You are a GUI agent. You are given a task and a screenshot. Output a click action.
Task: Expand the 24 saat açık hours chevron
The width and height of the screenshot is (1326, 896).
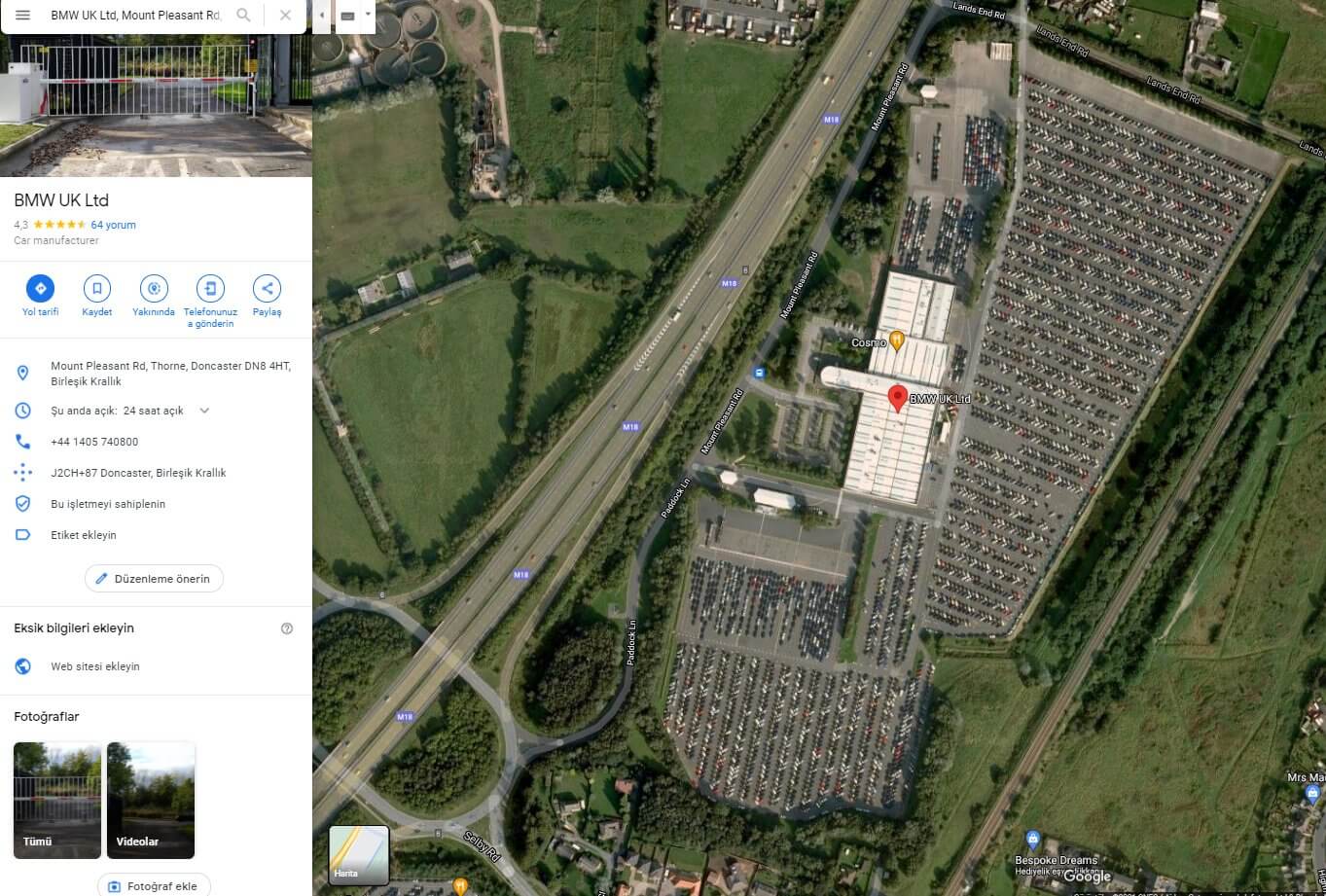coord(204,411)
